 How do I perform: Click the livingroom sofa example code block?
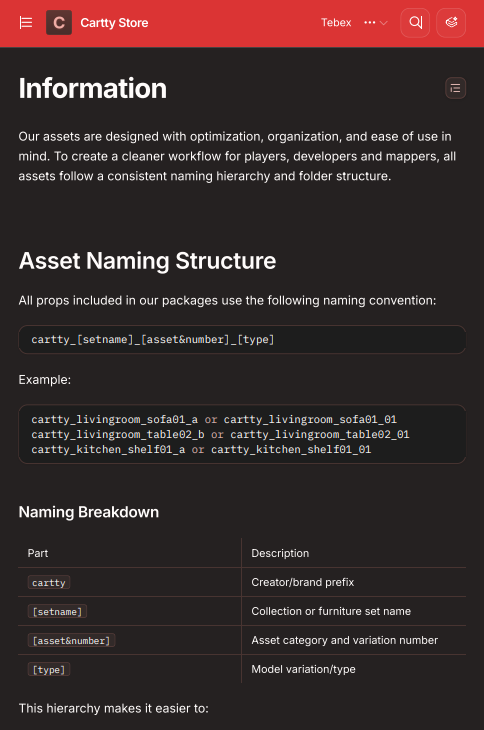[242, 434]
